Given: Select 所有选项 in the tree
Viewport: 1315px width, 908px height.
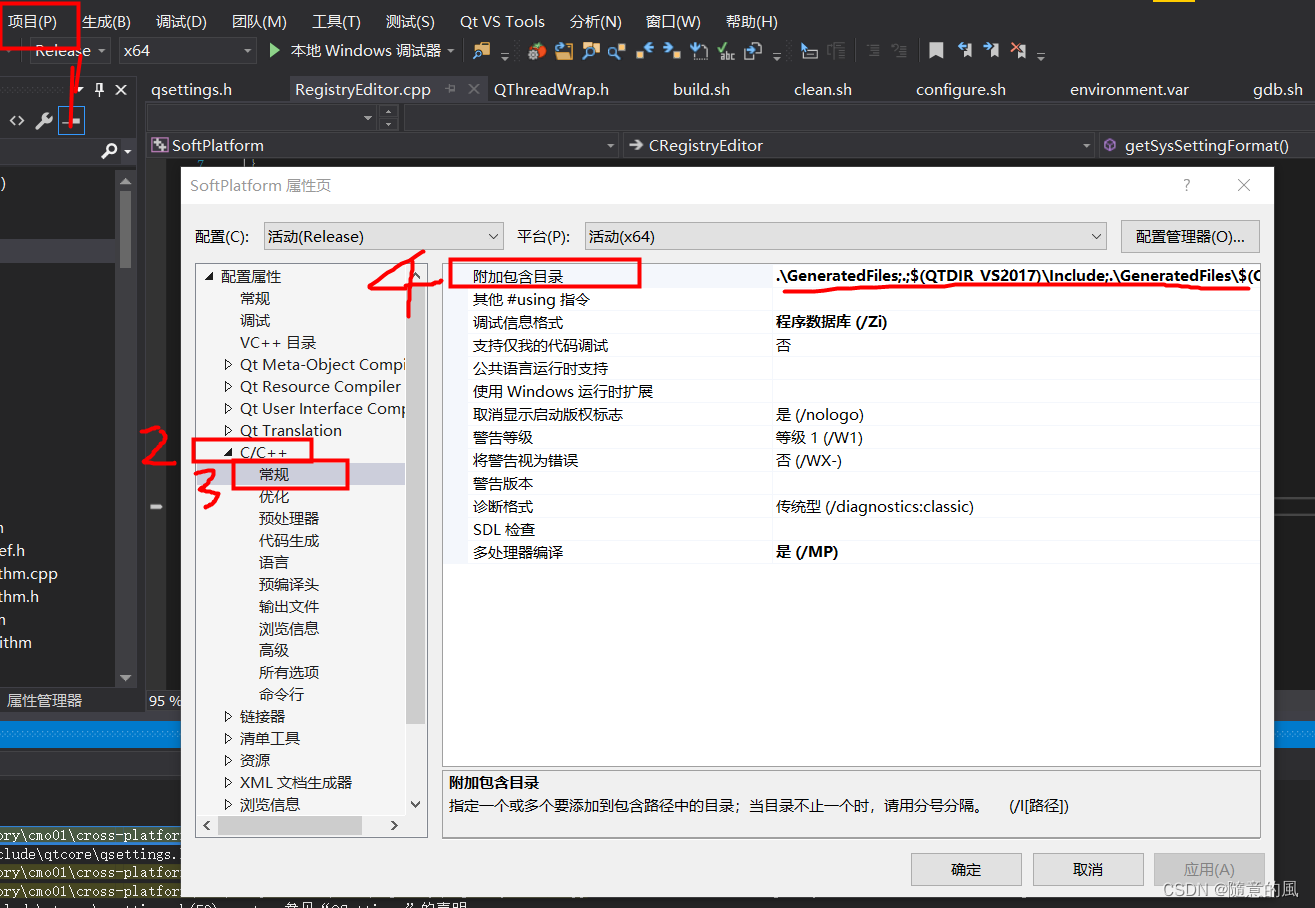Looking at the screenshot, I should tap(289, 673).
